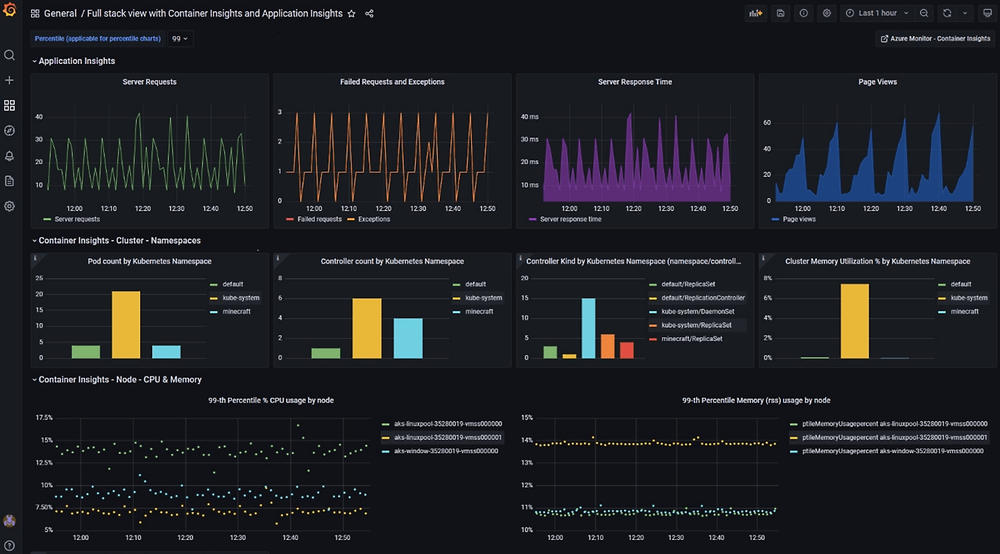Open the search dashboards icon in sidebar
This screenshot has width=1000, height=554.
(x=10, y=55)
